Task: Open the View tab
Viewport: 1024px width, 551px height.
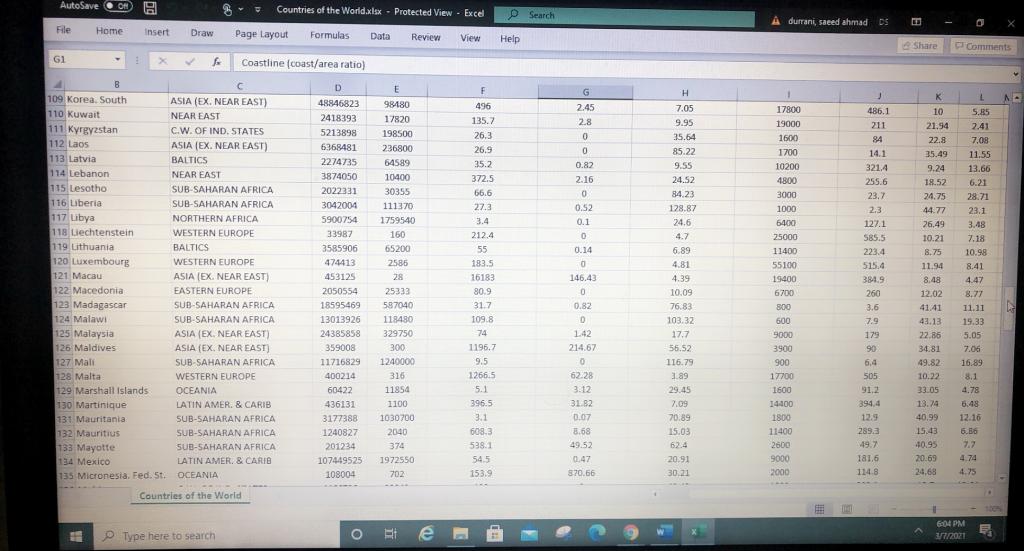Action: click(x=470, y=38)
